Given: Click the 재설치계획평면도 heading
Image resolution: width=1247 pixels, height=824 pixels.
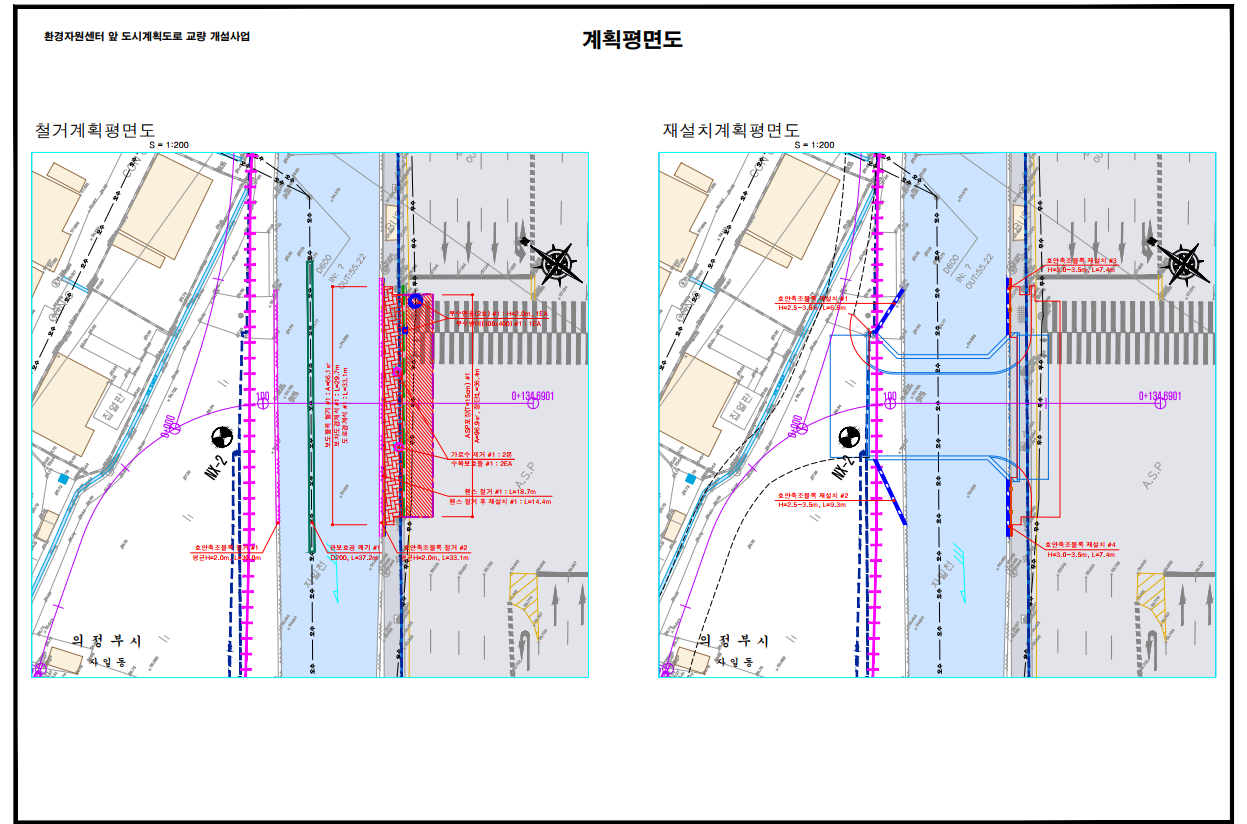Looking at the screenshot, I should pyautogui.click(x=731, y=131).
